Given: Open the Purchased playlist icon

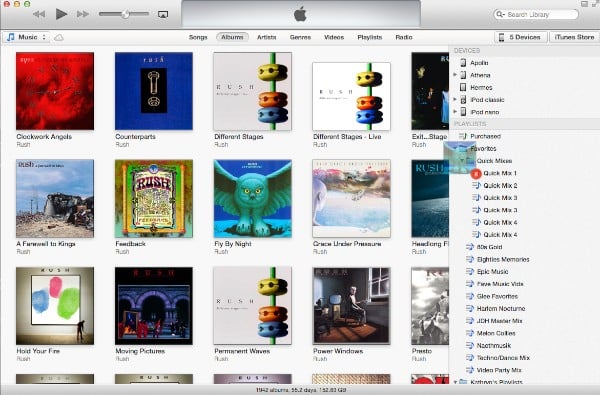Looking at the screenshot, I should click(463, 136).
